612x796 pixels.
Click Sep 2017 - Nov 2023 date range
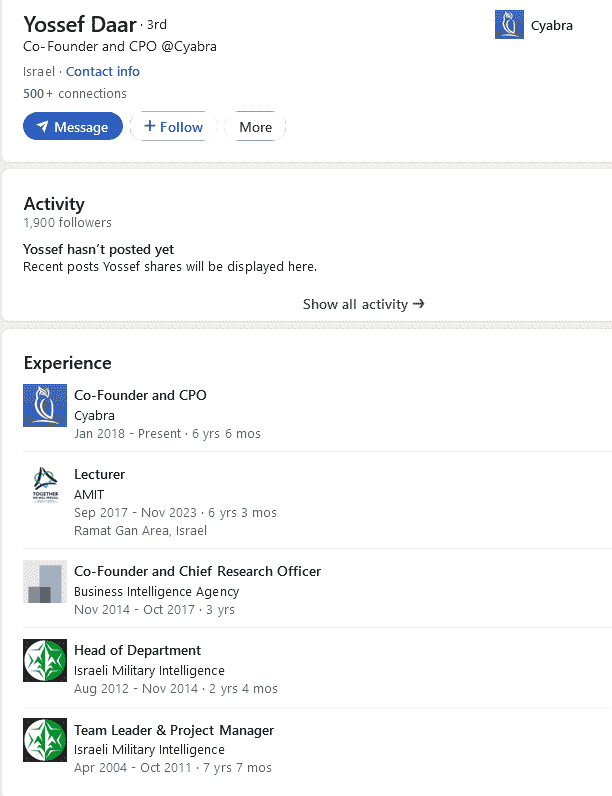point(135,513)
